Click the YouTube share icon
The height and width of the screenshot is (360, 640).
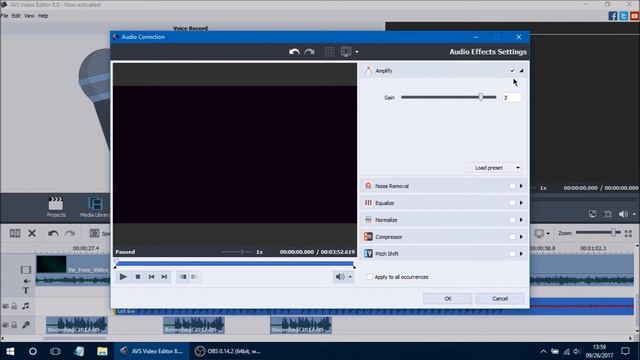[x=634, y=16]
